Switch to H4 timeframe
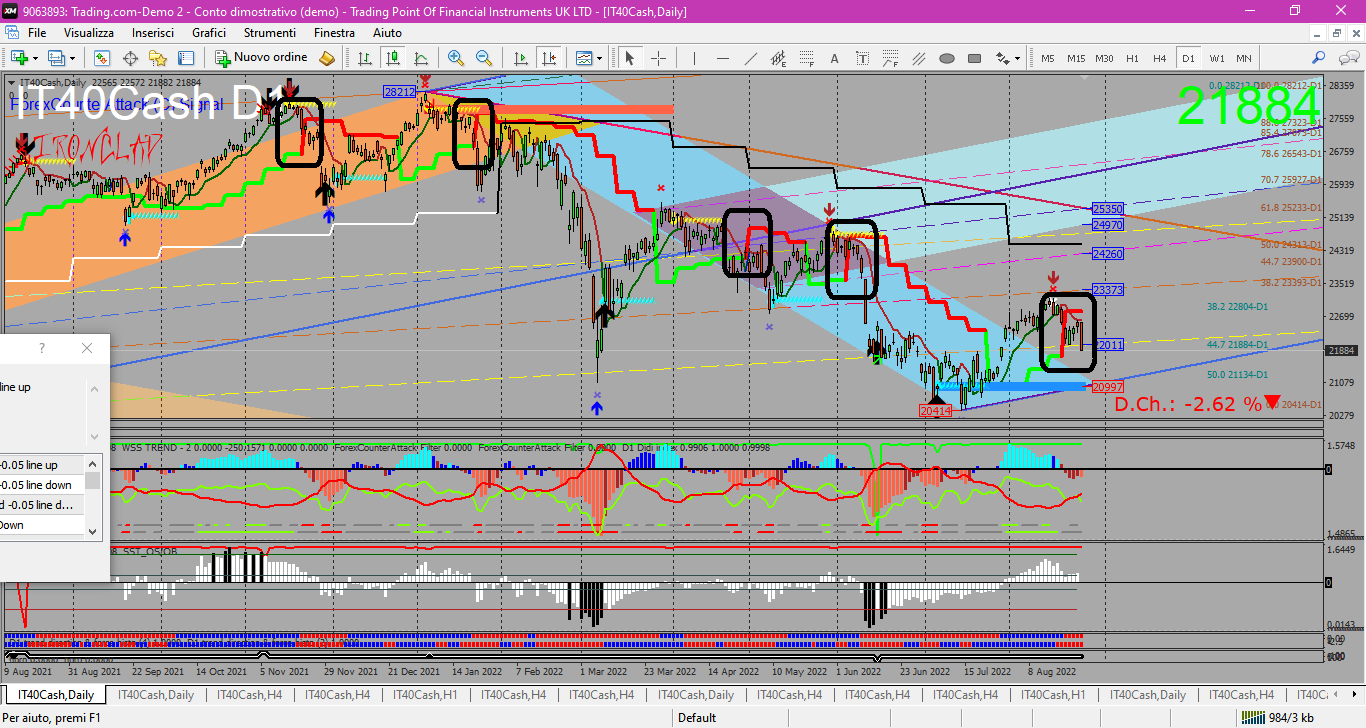Viewport: 1366px width, 728px height. [1160, 58]
